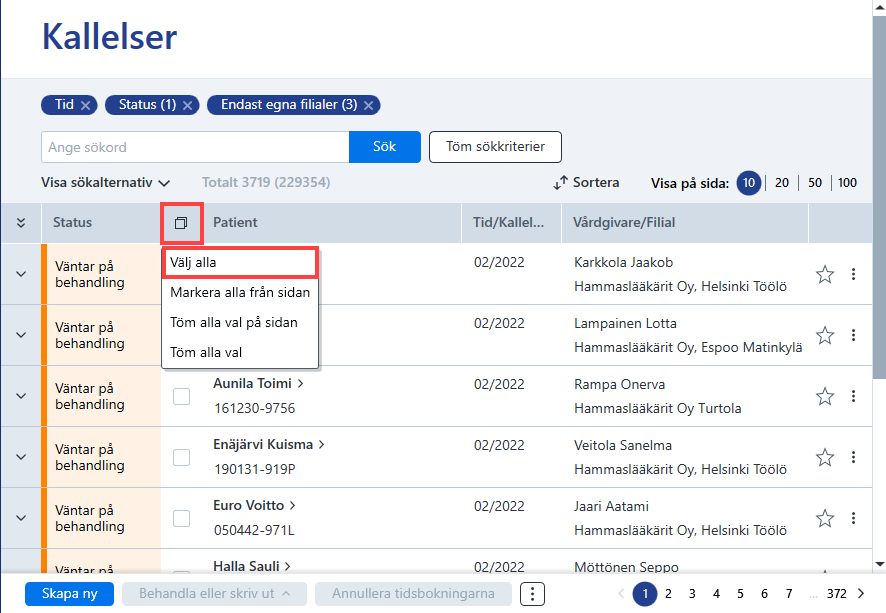Click the Ange sökord search field
Screen dimensions: 886x613
coord(195,147)
